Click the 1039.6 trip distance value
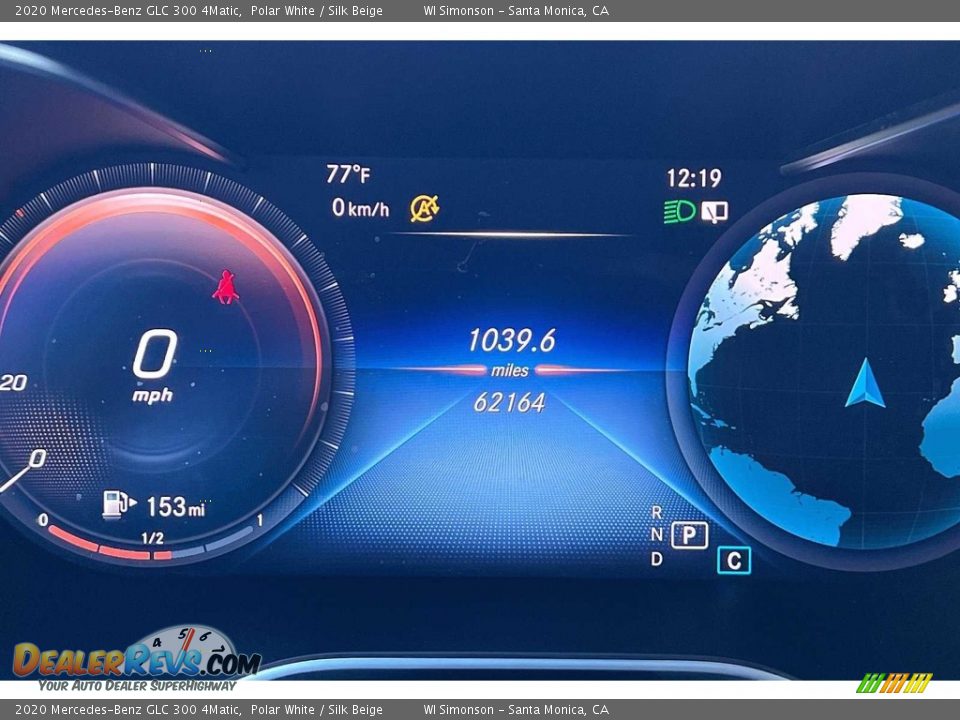This screenshot has width=960, height=720. (512, 340)
